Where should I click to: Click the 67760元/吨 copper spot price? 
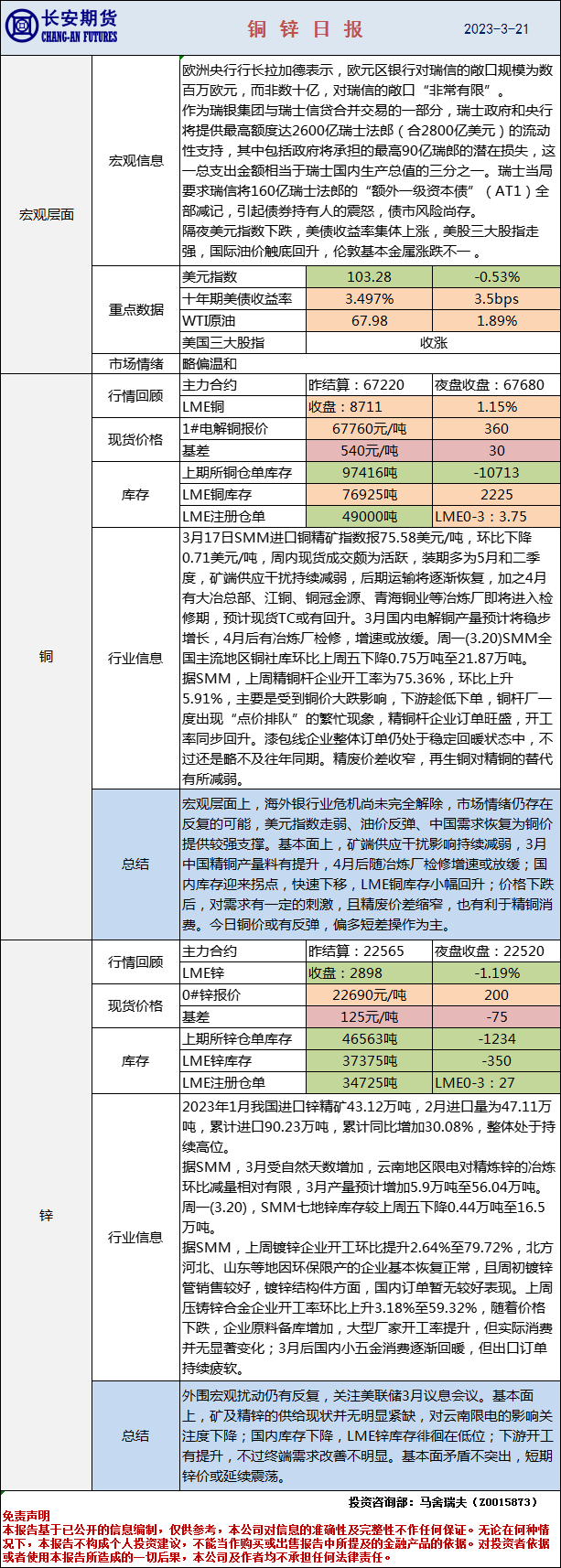(369, 429)
